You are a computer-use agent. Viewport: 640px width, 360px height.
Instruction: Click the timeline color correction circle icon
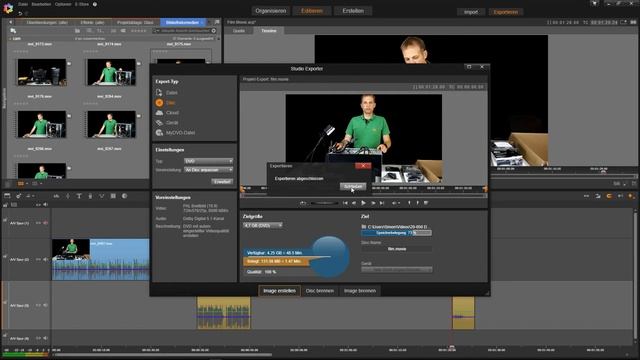pyautogui.click(x=124, y=196)
